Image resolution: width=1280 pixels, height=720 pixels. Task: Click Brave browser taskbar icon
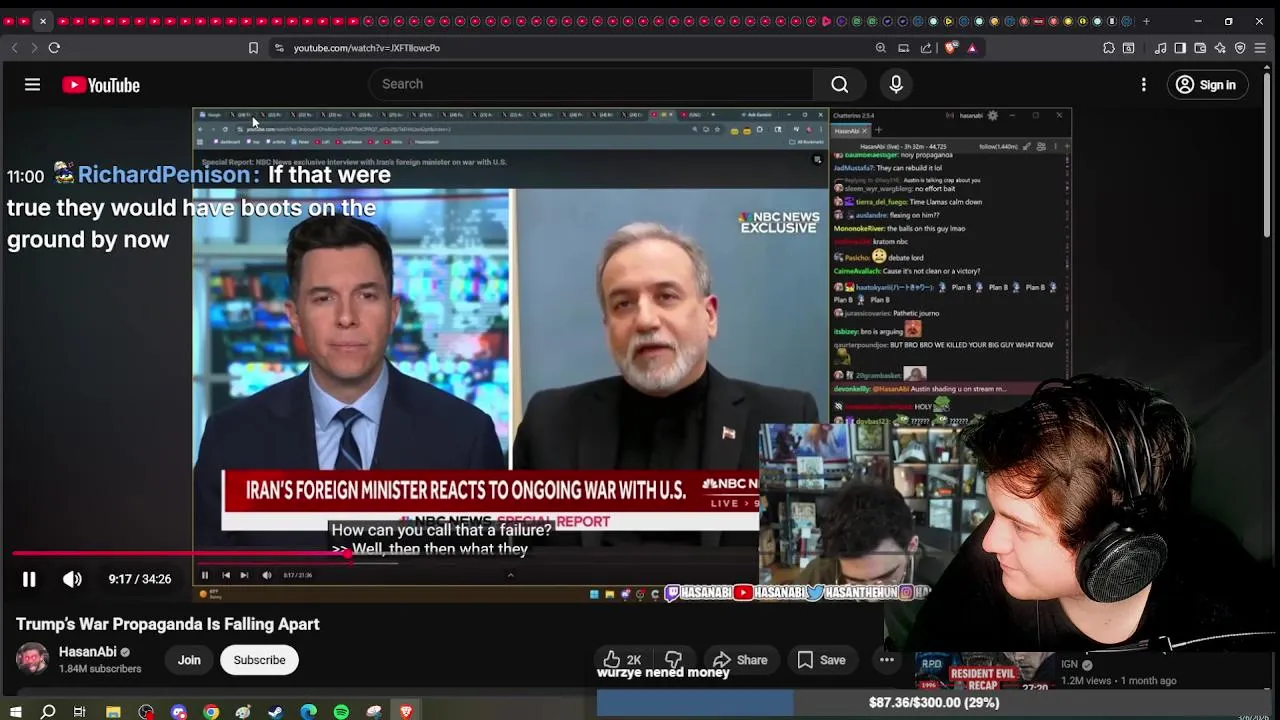[406, 712]
